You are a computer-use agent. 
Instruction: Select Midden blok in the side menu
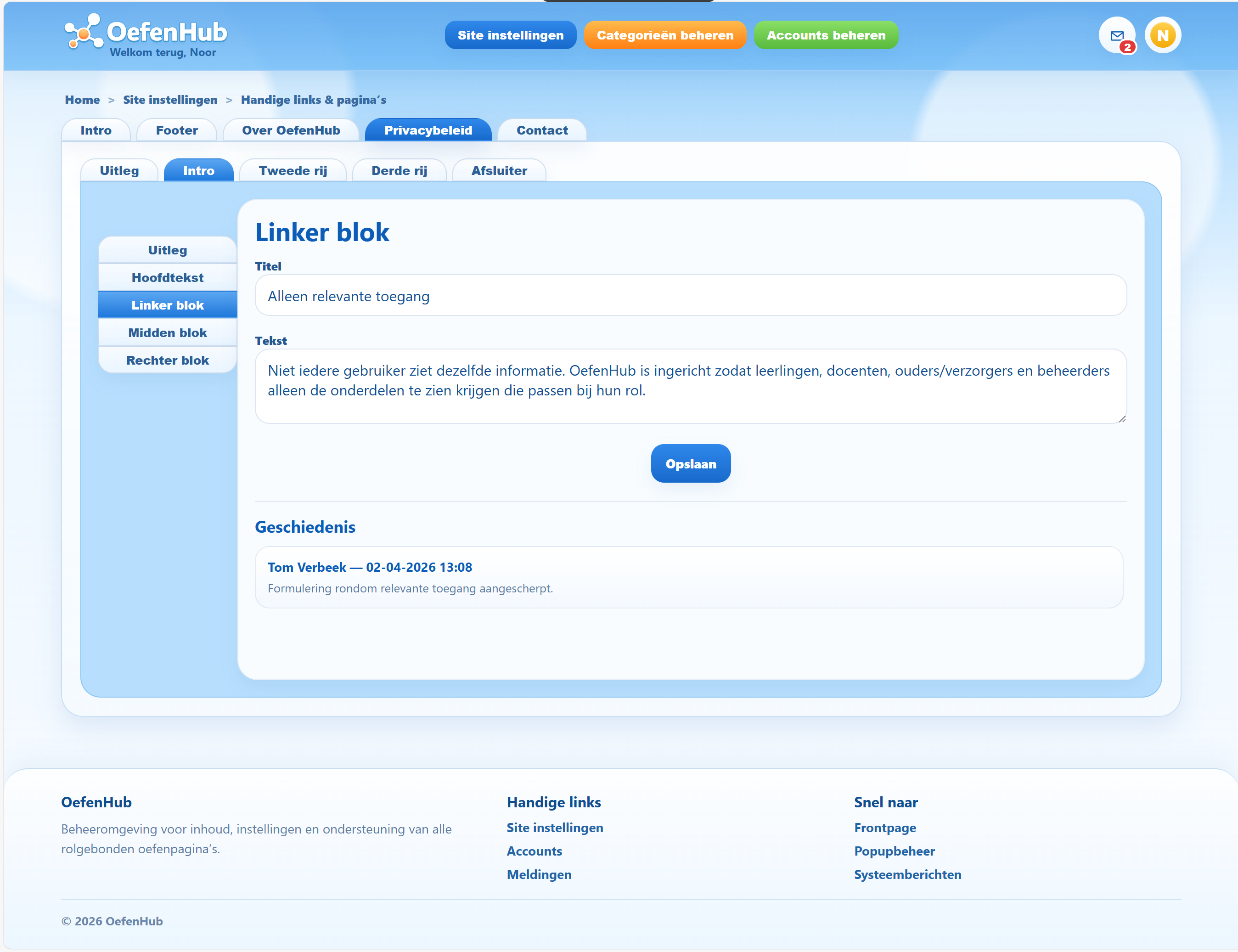coord(167,332)
